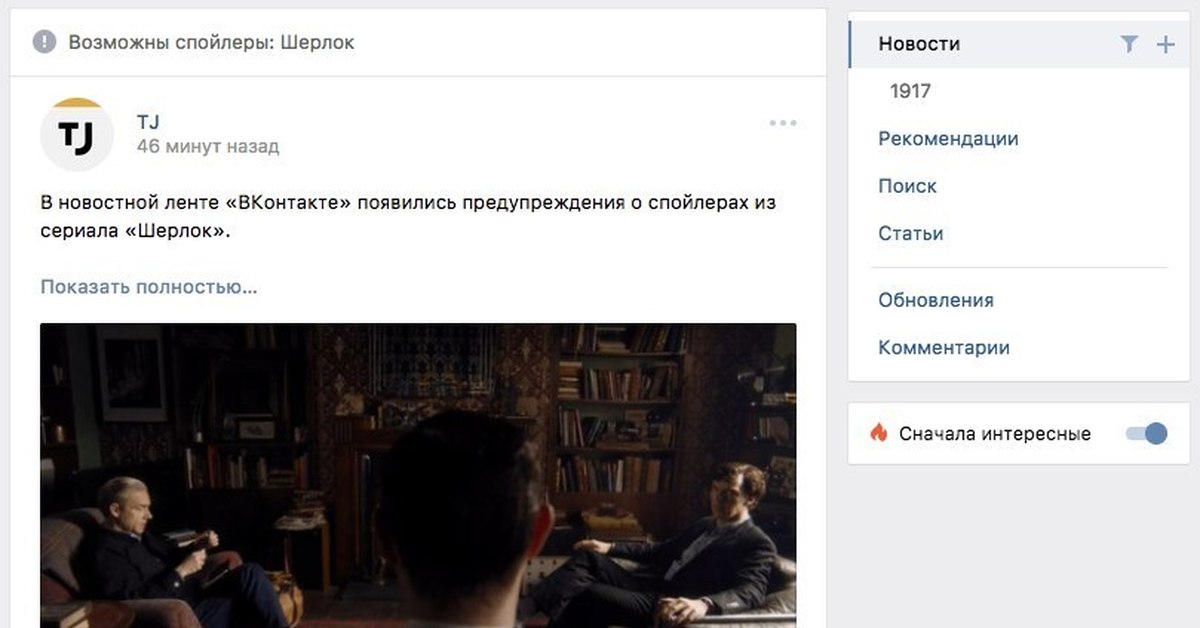The height and width of the screenshot is (628, 1200).
Task: Add a new news tab with plus icon
Action: coord(1165,44)
